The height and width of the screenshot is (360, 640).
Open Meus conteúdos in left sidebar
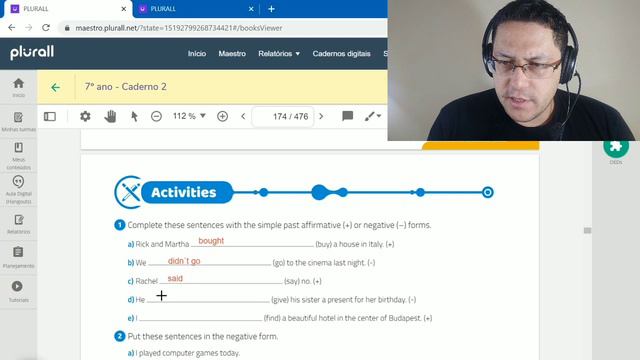click(x=18, y=156)
